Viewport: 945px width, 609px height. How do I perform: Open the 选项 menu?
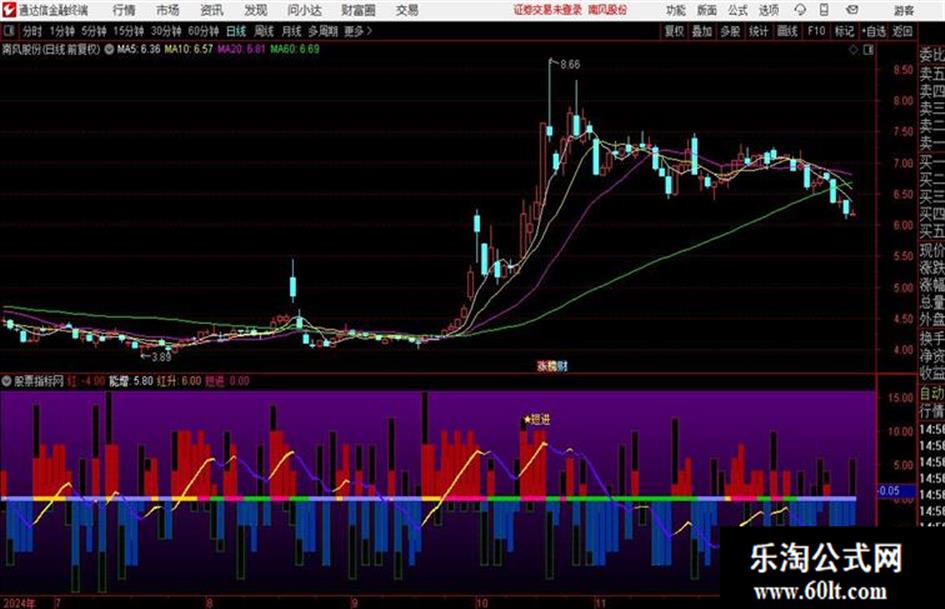tap(768, 10)
